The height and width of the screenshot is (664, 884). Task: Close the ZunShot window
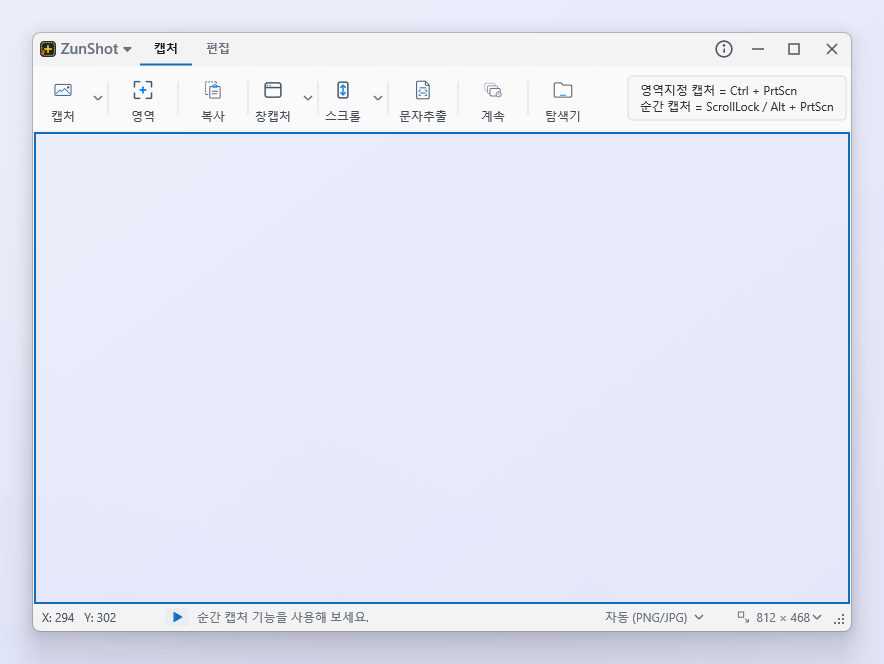(832, 49)
